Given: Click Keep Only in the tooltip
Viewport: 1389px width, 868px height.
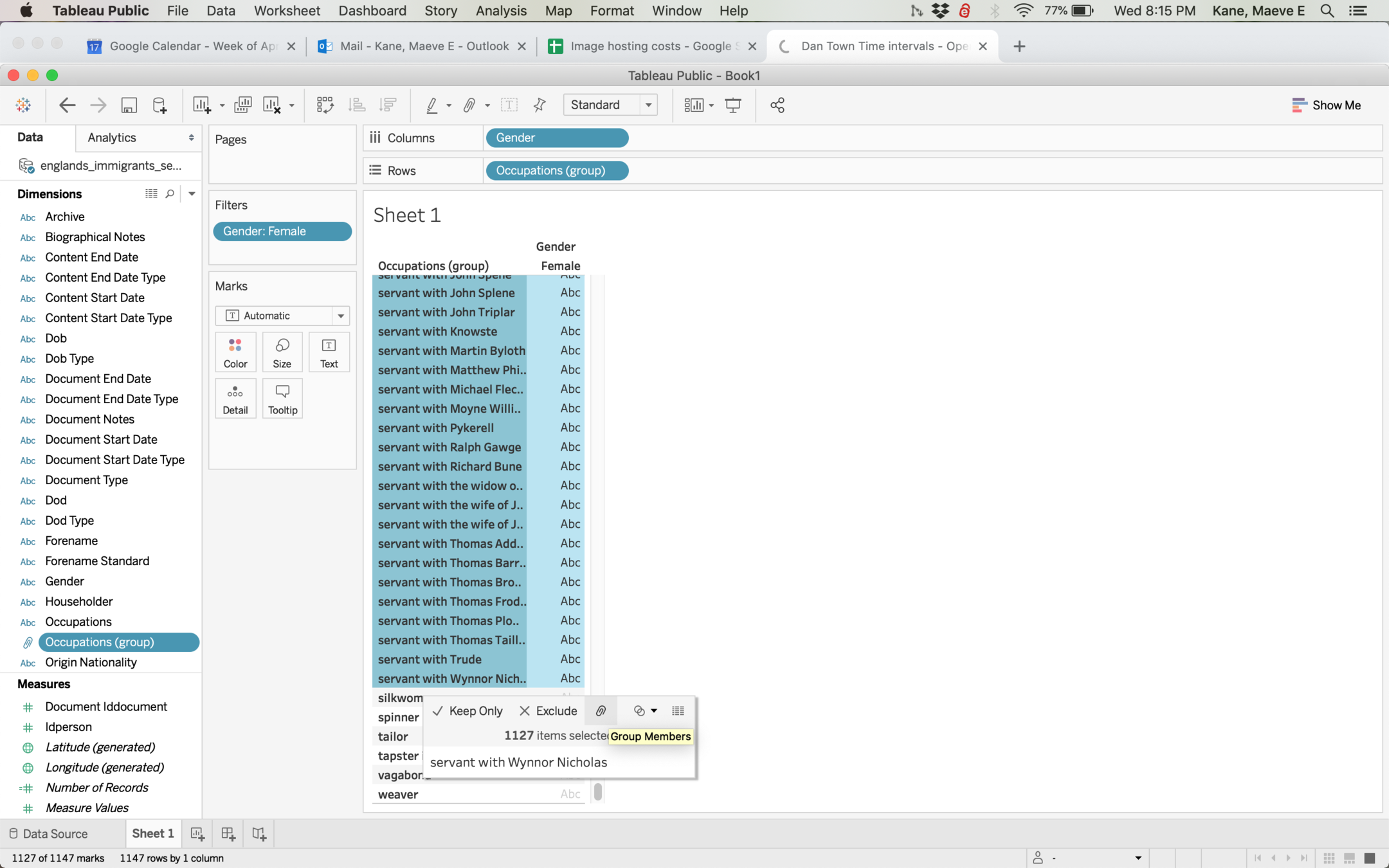Looking at the screenshot, I should tap(468, 710).
